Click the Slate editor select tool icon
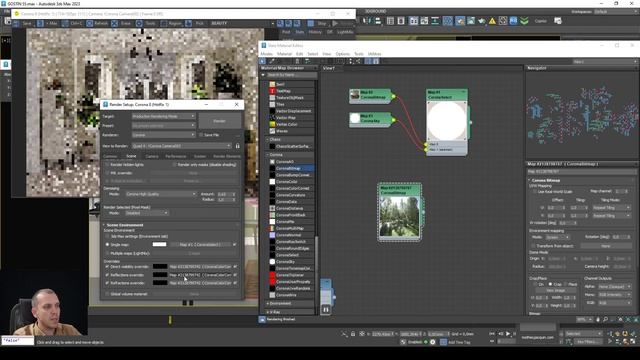640x360 pixels. [x=263, y=61]
